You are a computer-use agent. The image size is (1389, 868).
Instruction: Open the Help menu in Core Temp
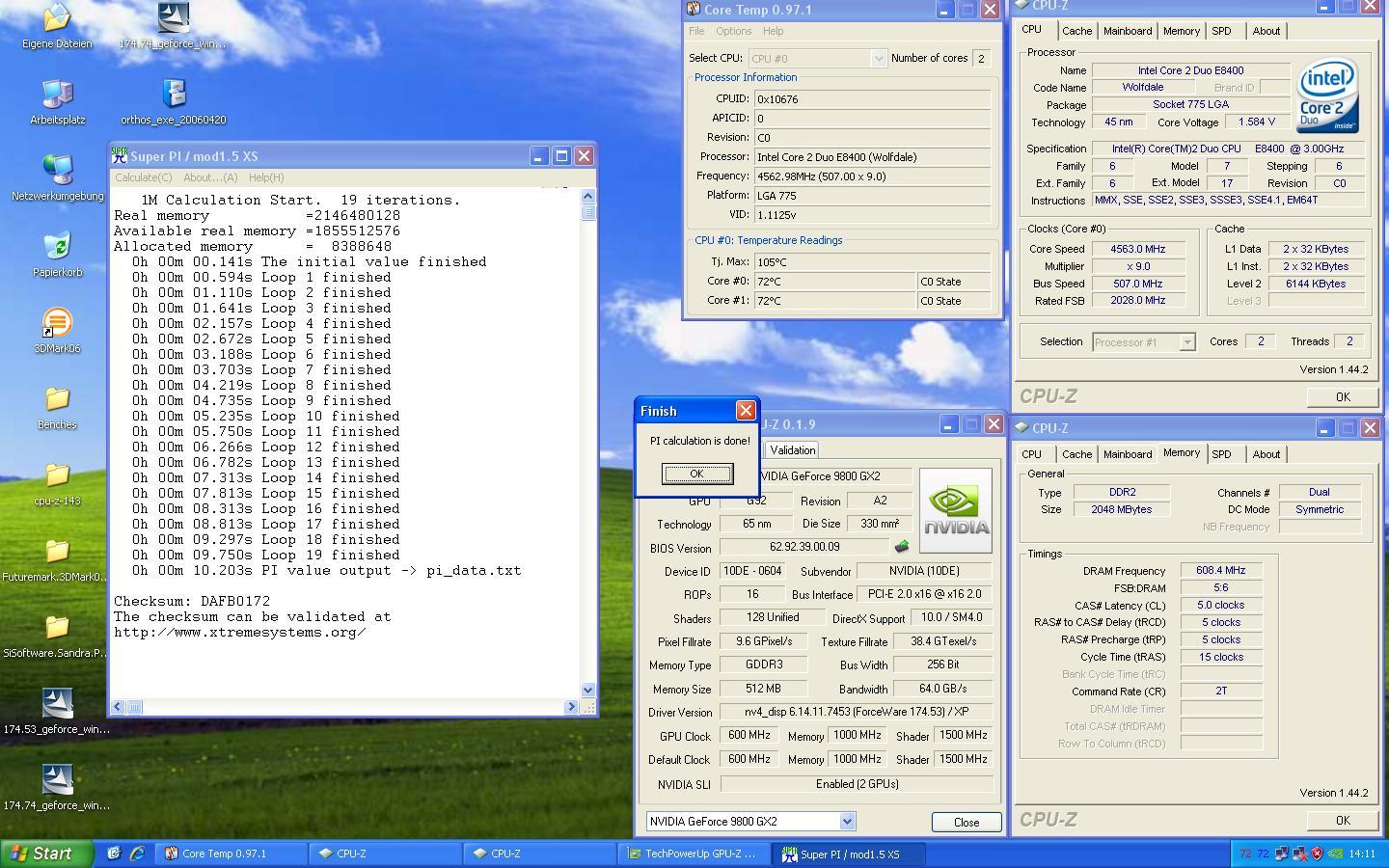coord(774,31)
